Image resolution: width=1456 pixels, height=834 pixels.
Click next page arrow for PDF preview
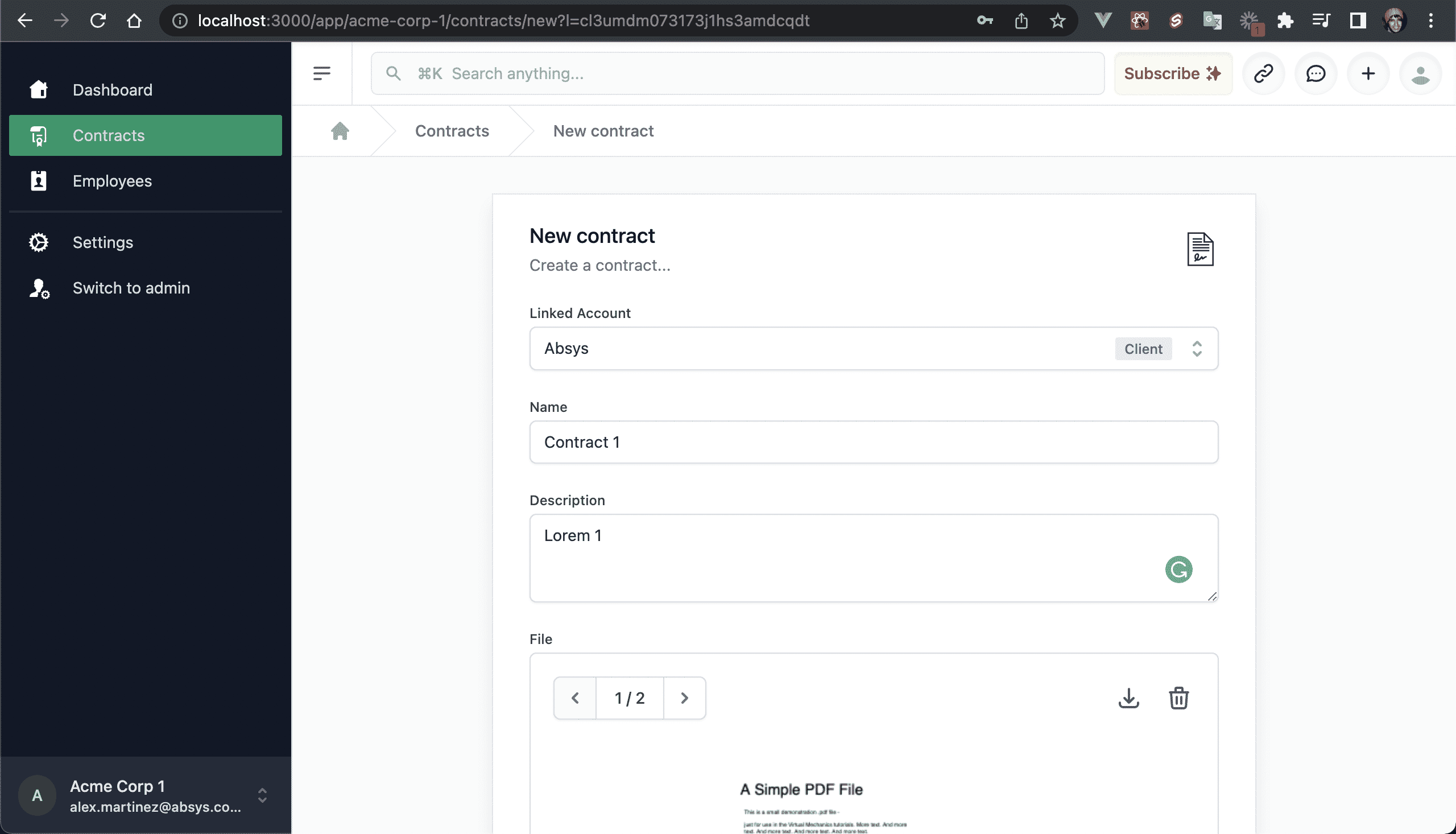pyautogui.click(x=683, y=697)
